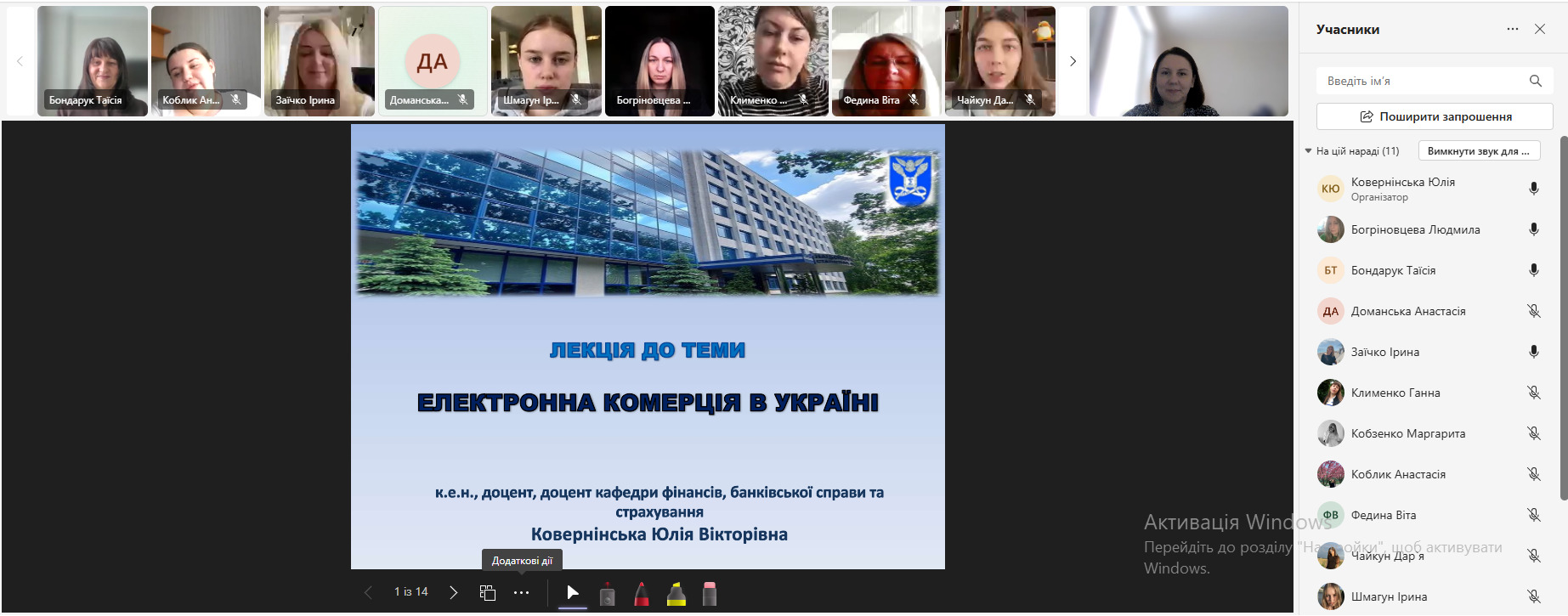Open participants panel more options menu
Viewport: 1568px width, 616px height.
(x=1512, y=29)
